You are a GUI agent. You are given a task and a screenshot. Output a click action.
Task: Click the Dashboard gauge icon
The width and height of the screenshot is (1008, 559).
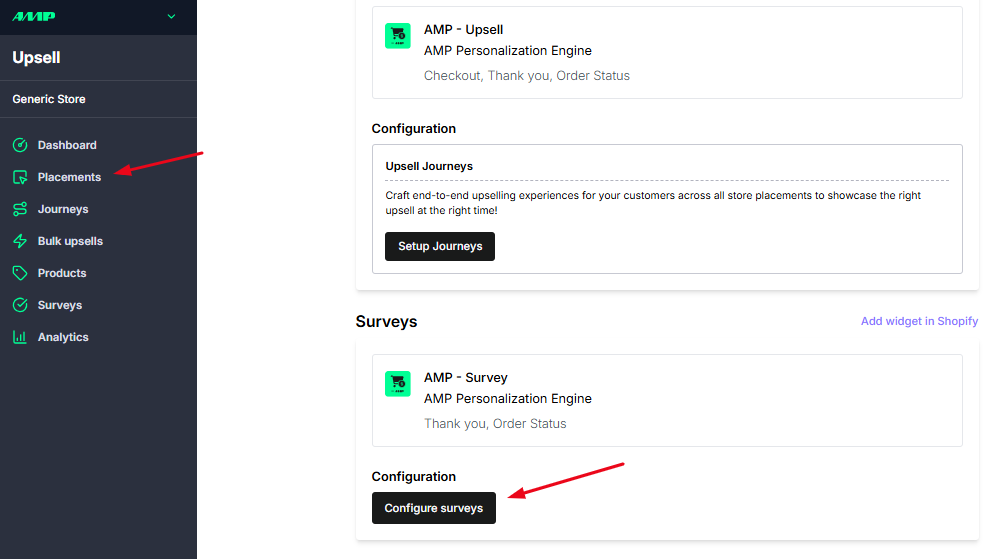(x=20, y=145)
